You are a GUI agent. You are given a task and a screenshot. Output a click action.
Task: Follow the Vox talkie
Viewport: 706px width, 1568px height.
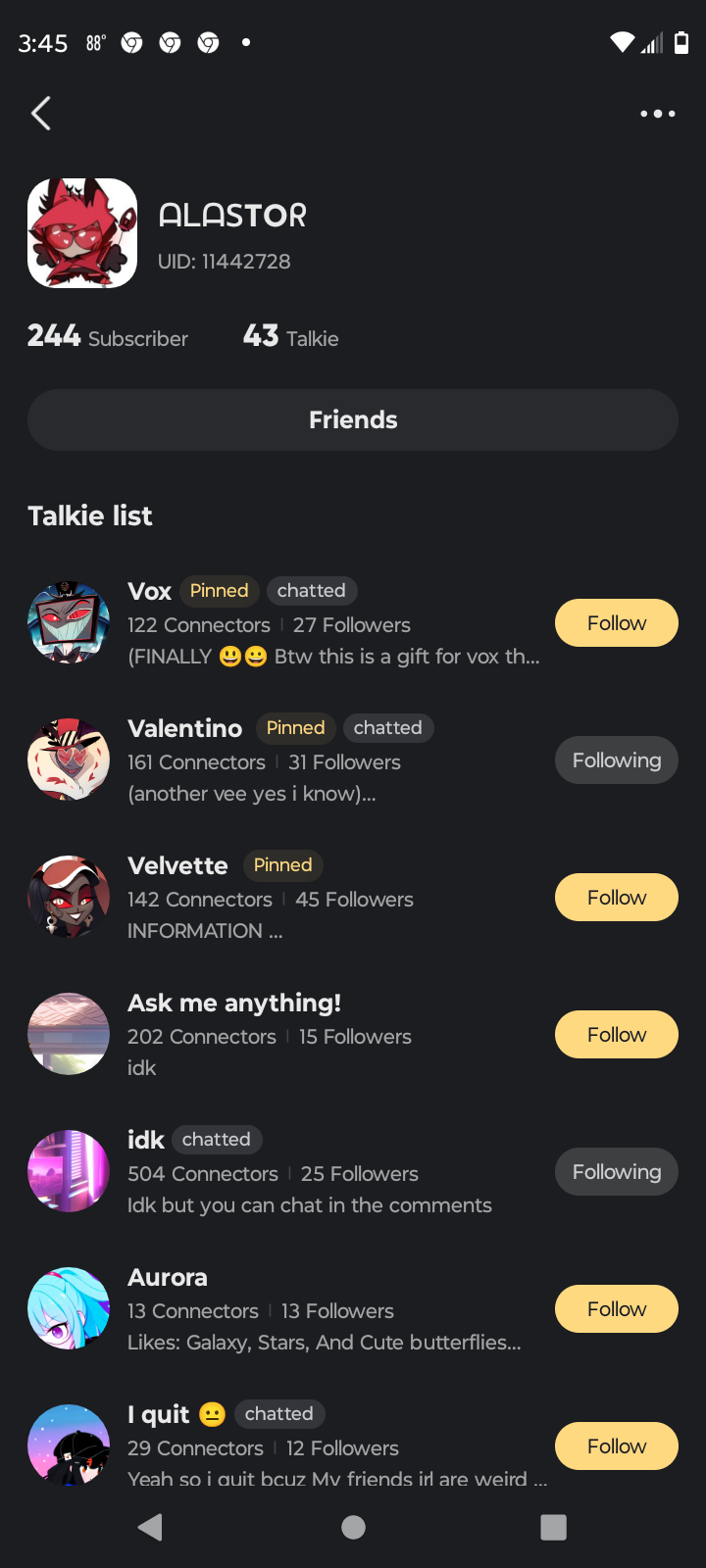pos(616,623)
